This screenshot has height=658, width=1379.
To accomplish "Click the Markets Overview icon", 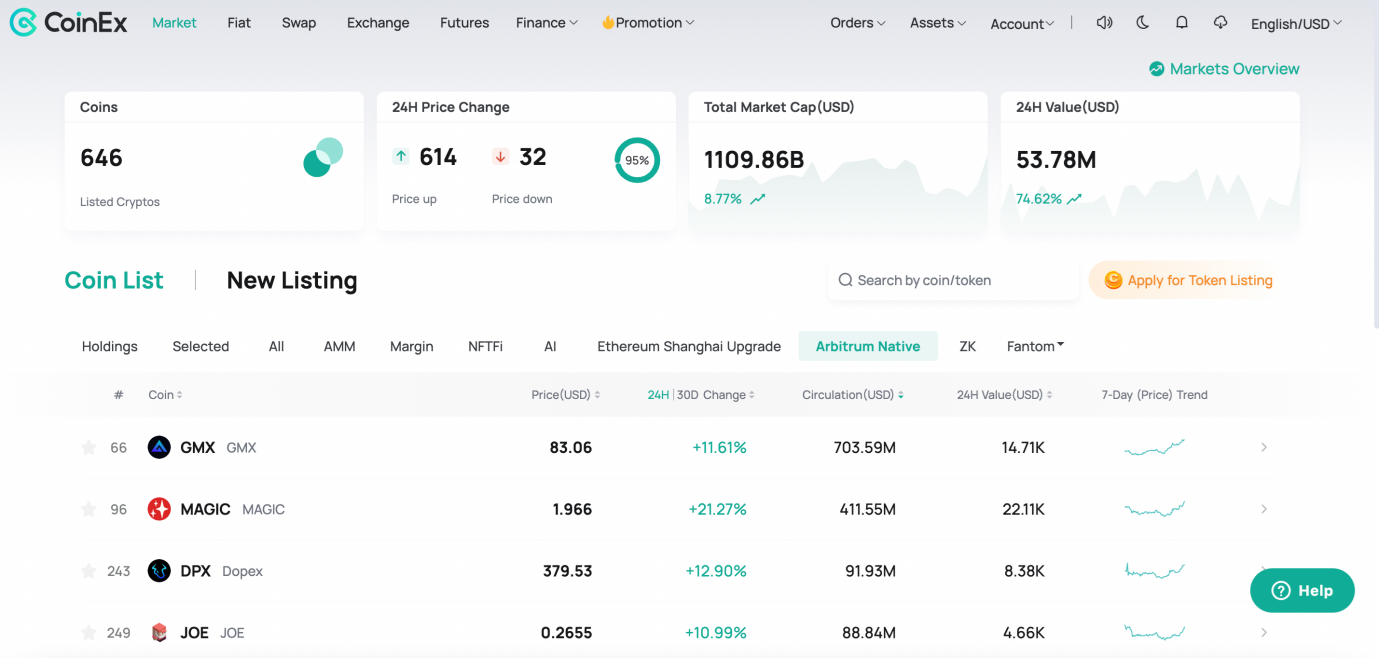I will 1157,69.
